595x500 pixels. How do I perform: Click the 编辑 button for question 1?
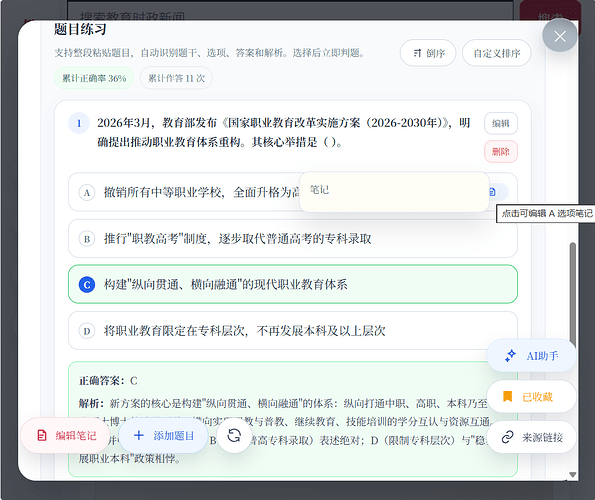coord(501,123)
